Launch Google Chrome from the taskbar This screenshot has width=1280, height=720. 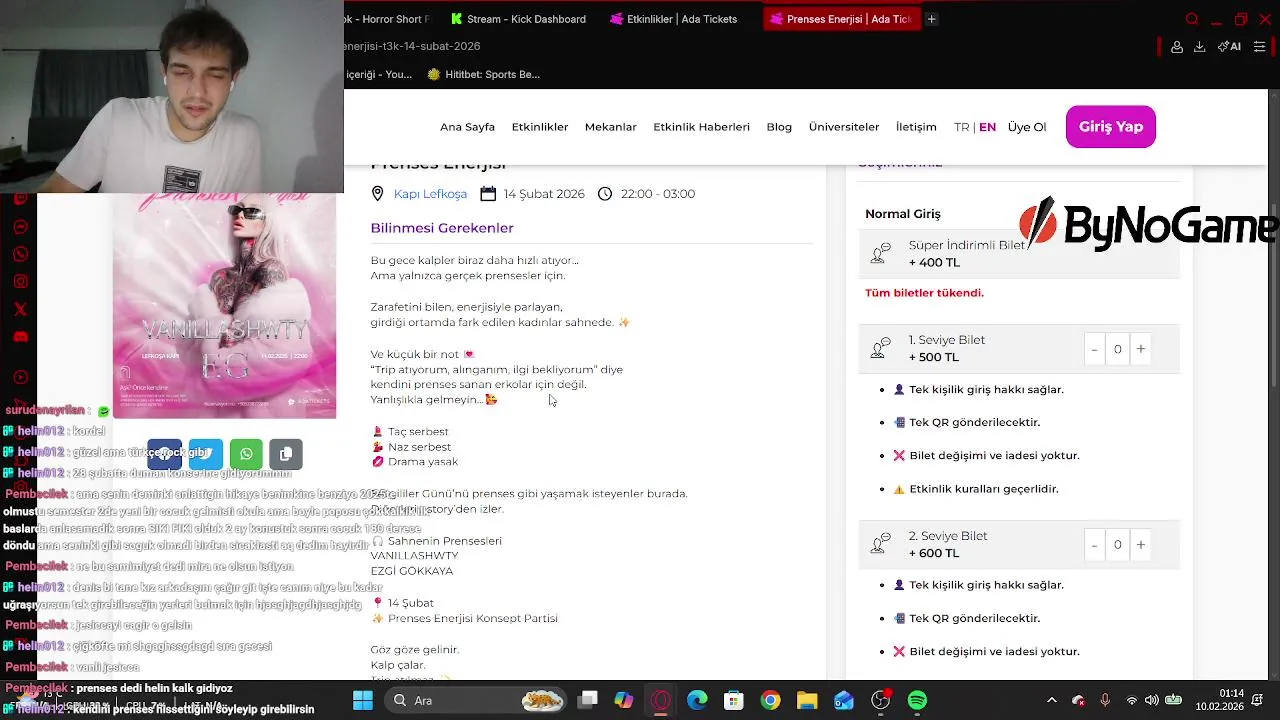[770, 700]
